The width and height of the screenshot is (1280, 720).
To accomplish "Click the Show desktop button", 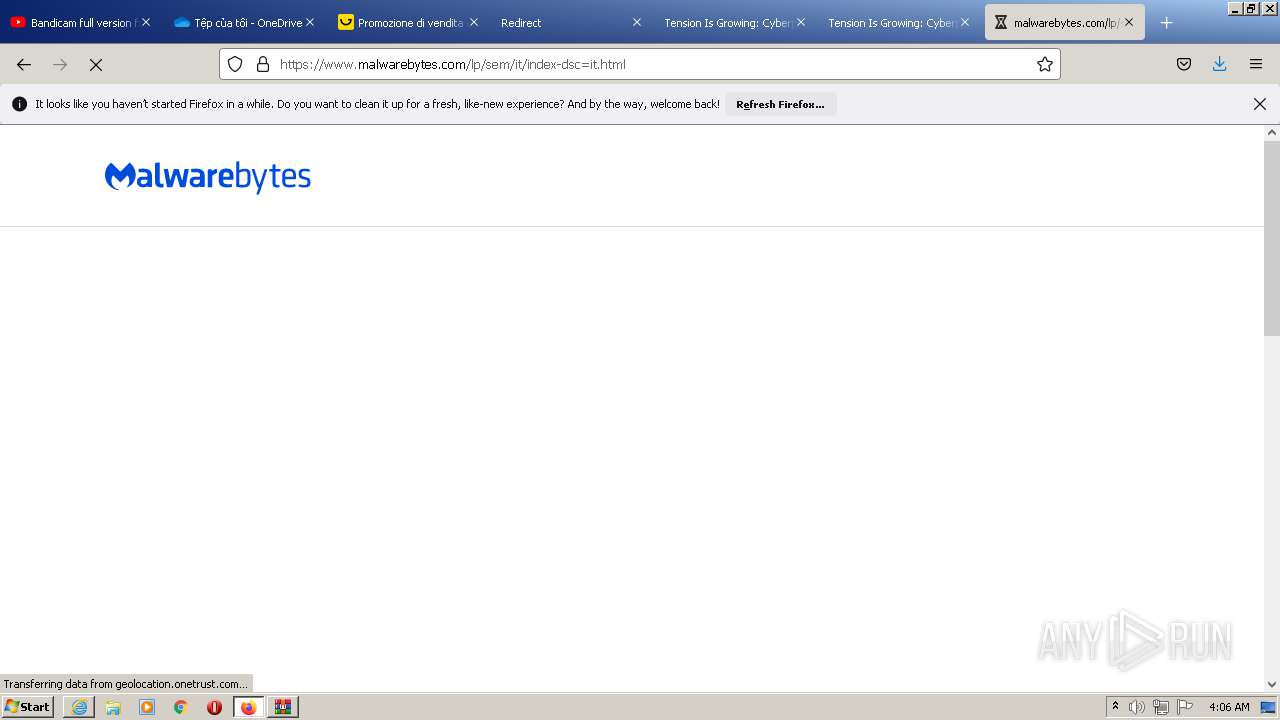I will (x=1269, y=707).
